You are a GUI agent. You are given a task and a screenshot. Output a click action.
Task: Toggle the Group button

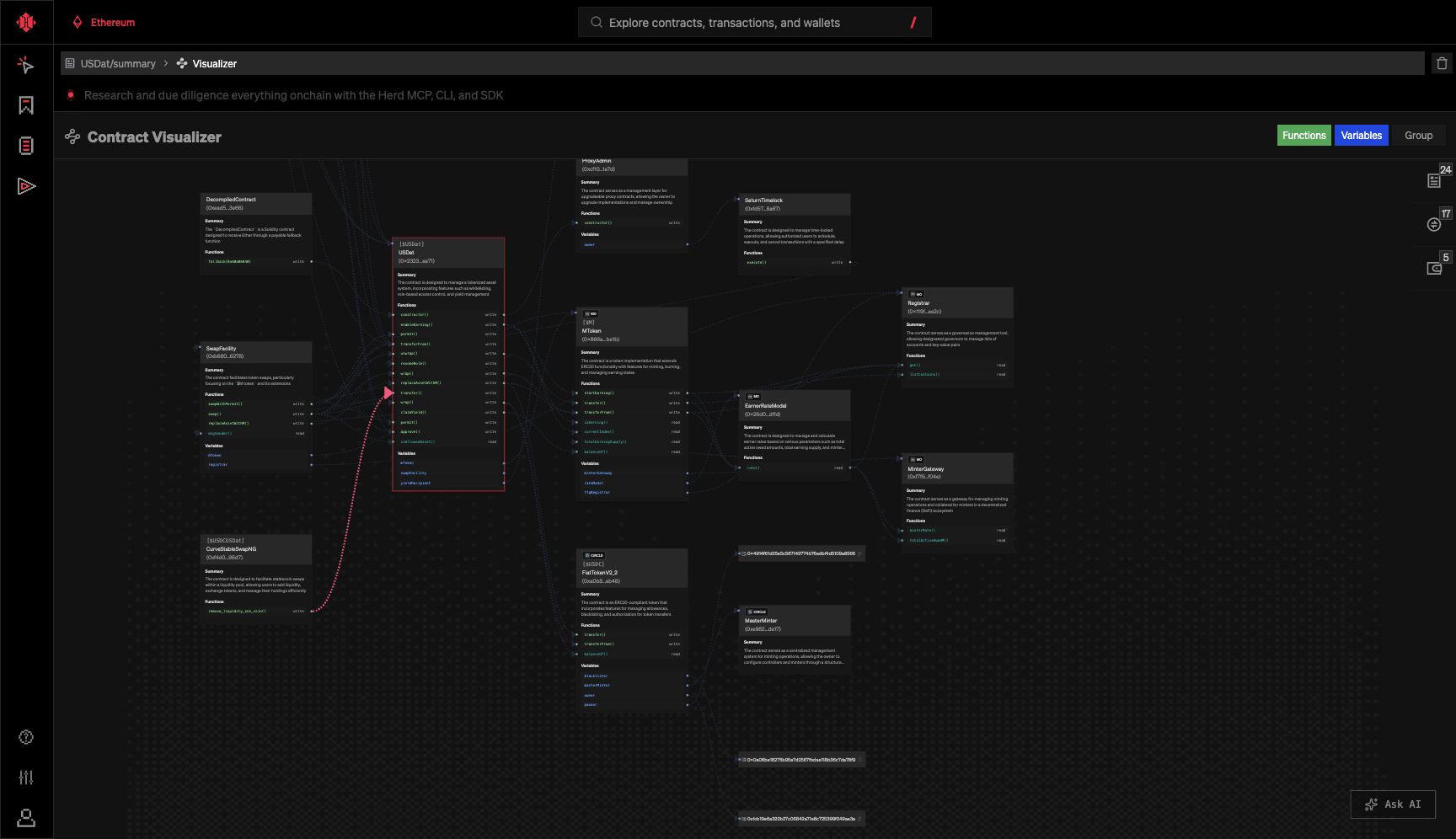pos(1418,136)
